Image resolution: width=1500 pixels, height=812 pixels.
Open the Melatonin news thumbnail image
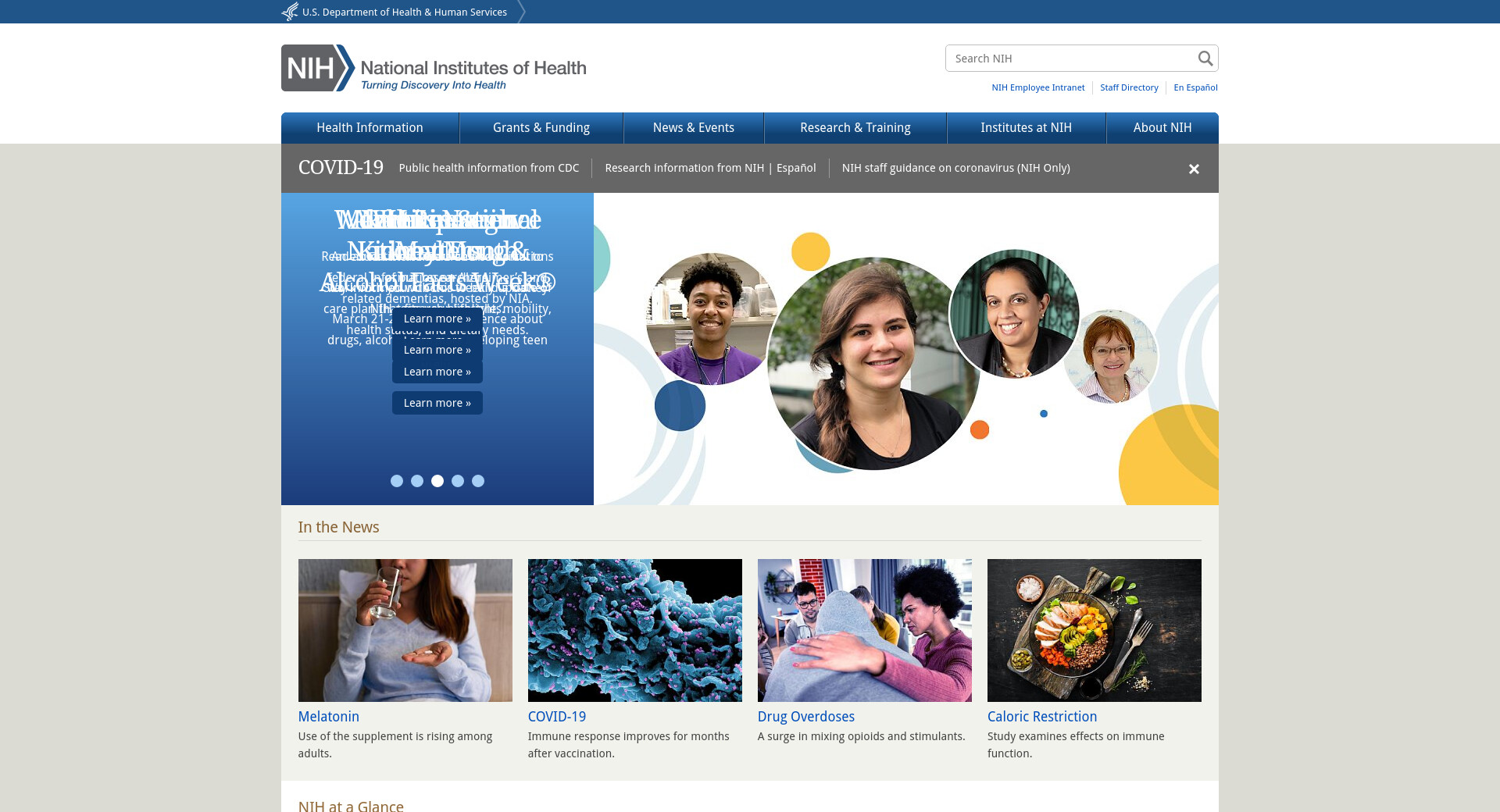[405, 630]
